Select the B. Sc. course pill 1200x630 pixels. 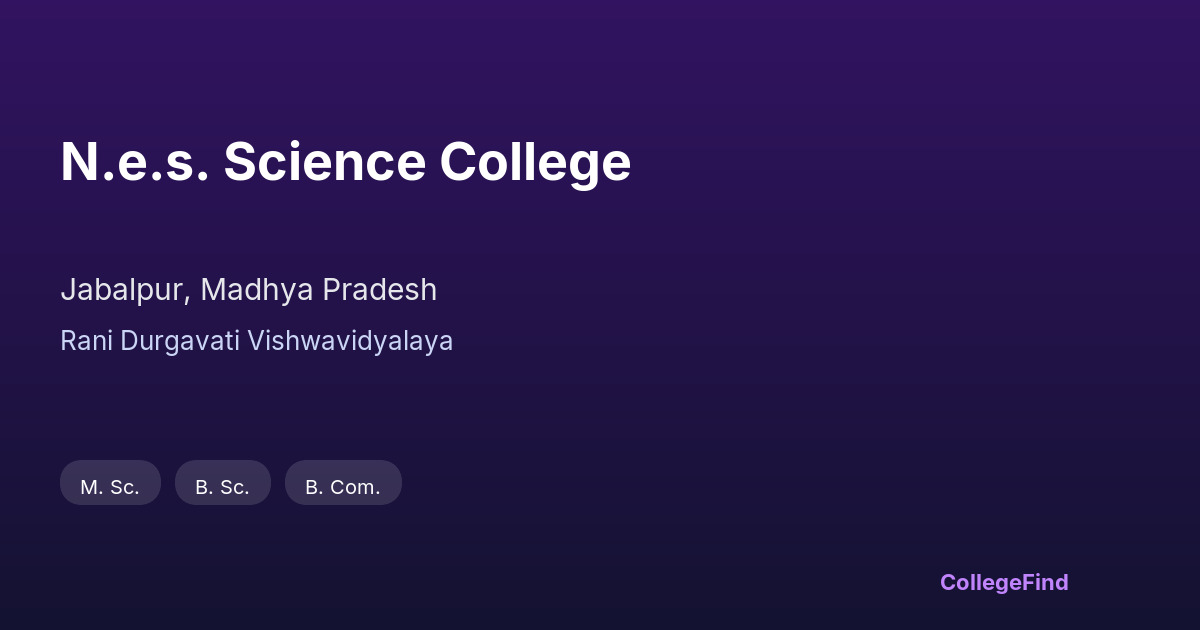(x=222, y=483)
